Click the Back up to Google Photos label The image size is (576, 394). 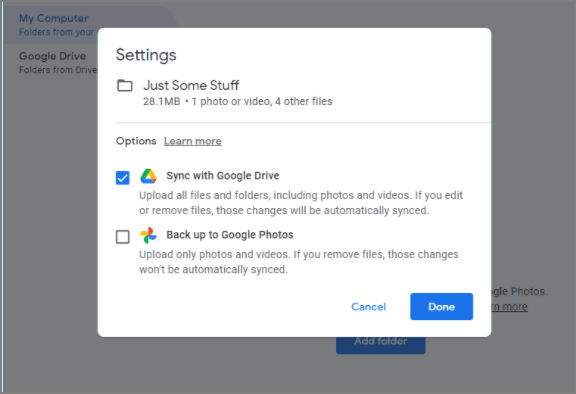click(x=230, y=235)
